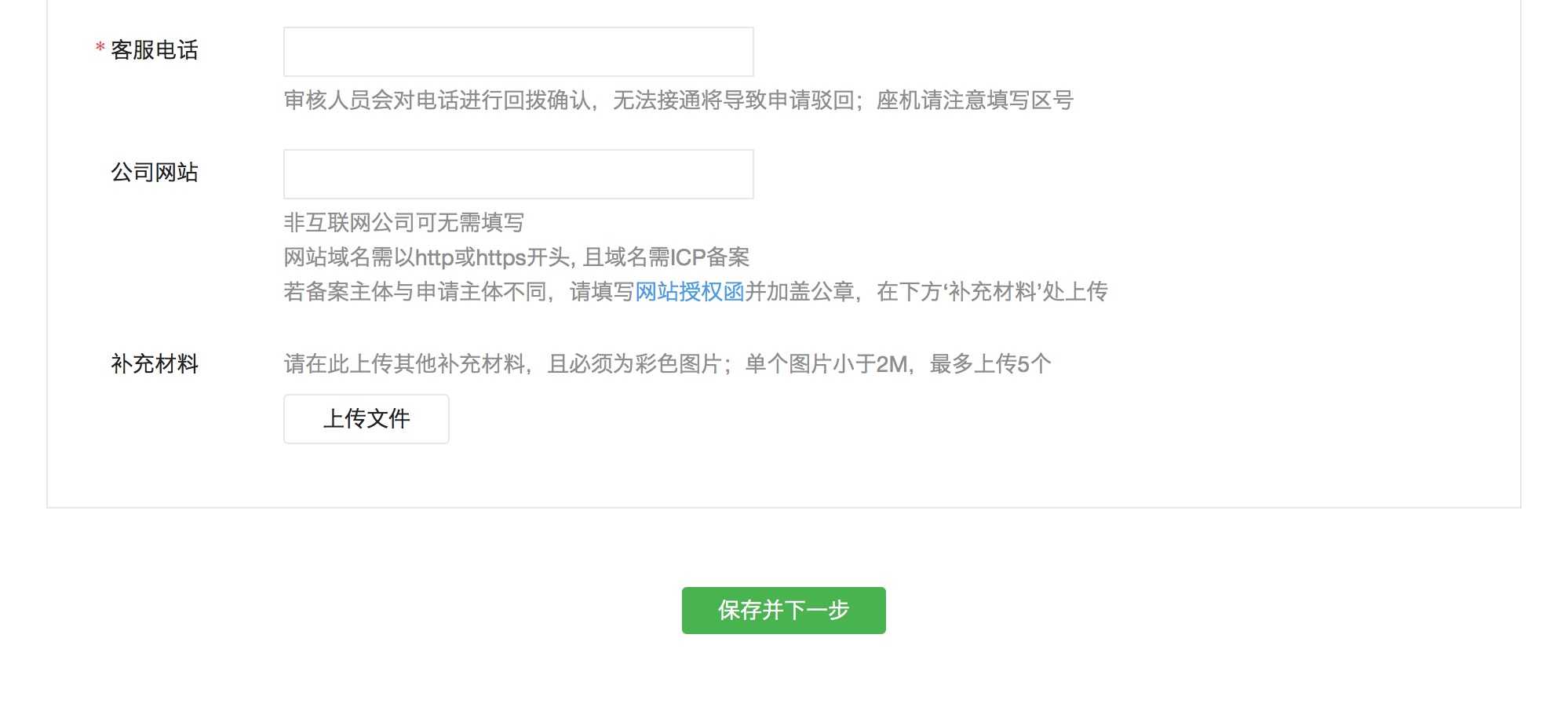Viewport: 1568px width, 711px height.
Task: Click the 且域名需ICP备案 text
Action: 666,257
